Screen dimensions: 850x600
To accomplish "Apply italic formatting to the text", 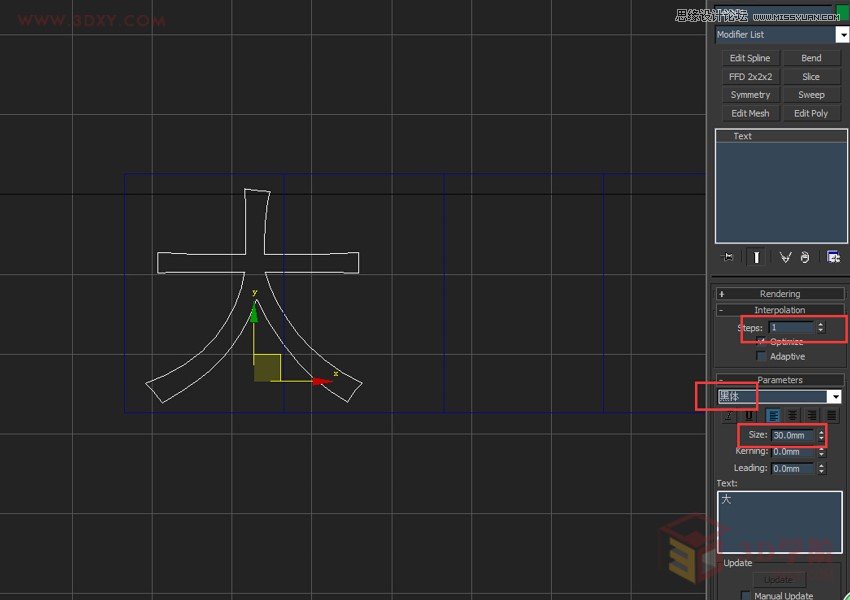I will pos(728,415).
